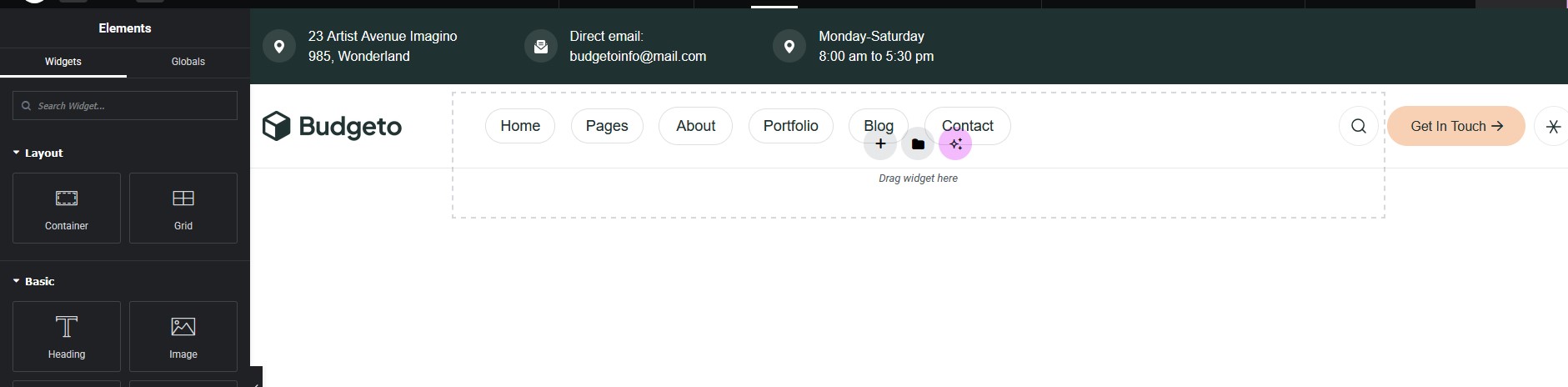The height and width of the screenshot is (387, 1568).
Task: Click the Drag widget here drop area
Action: (918, 193)
